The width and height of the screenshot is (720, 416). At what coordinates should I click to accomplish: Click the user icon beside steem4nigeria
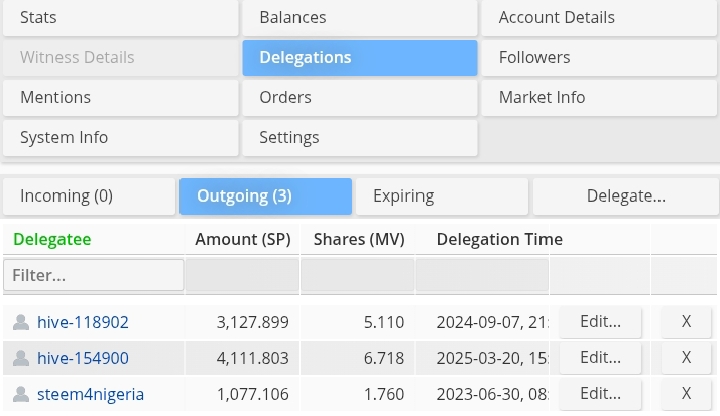coord(21,394)
